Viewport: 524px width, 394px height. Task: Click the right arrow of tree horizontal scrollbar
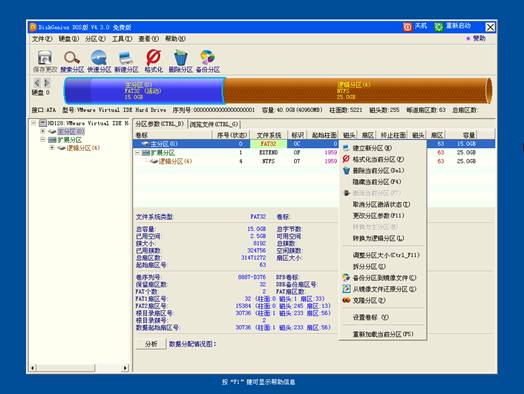click(x=125, y=368)
